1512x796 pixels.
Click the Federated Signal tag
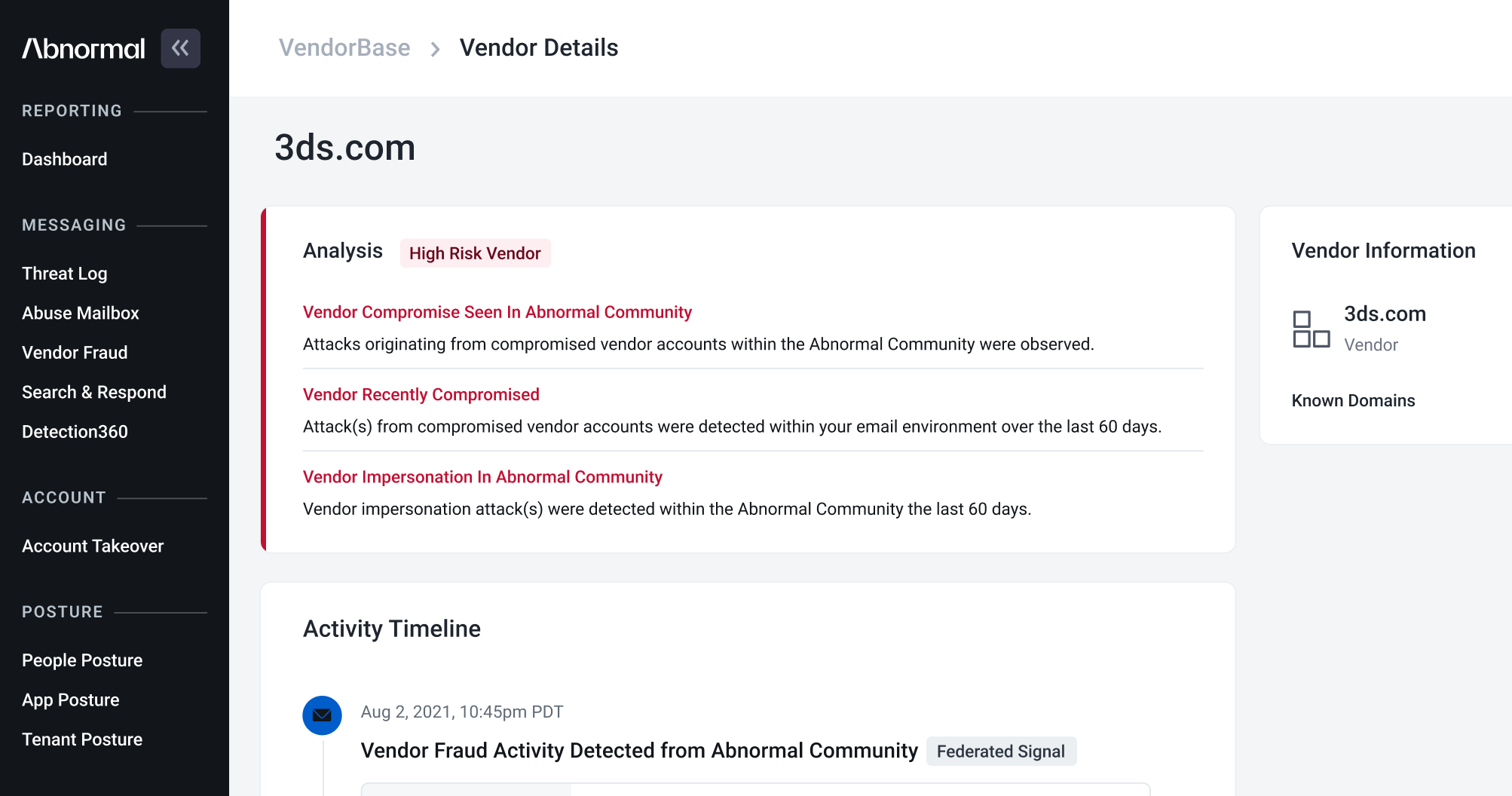1001,752
